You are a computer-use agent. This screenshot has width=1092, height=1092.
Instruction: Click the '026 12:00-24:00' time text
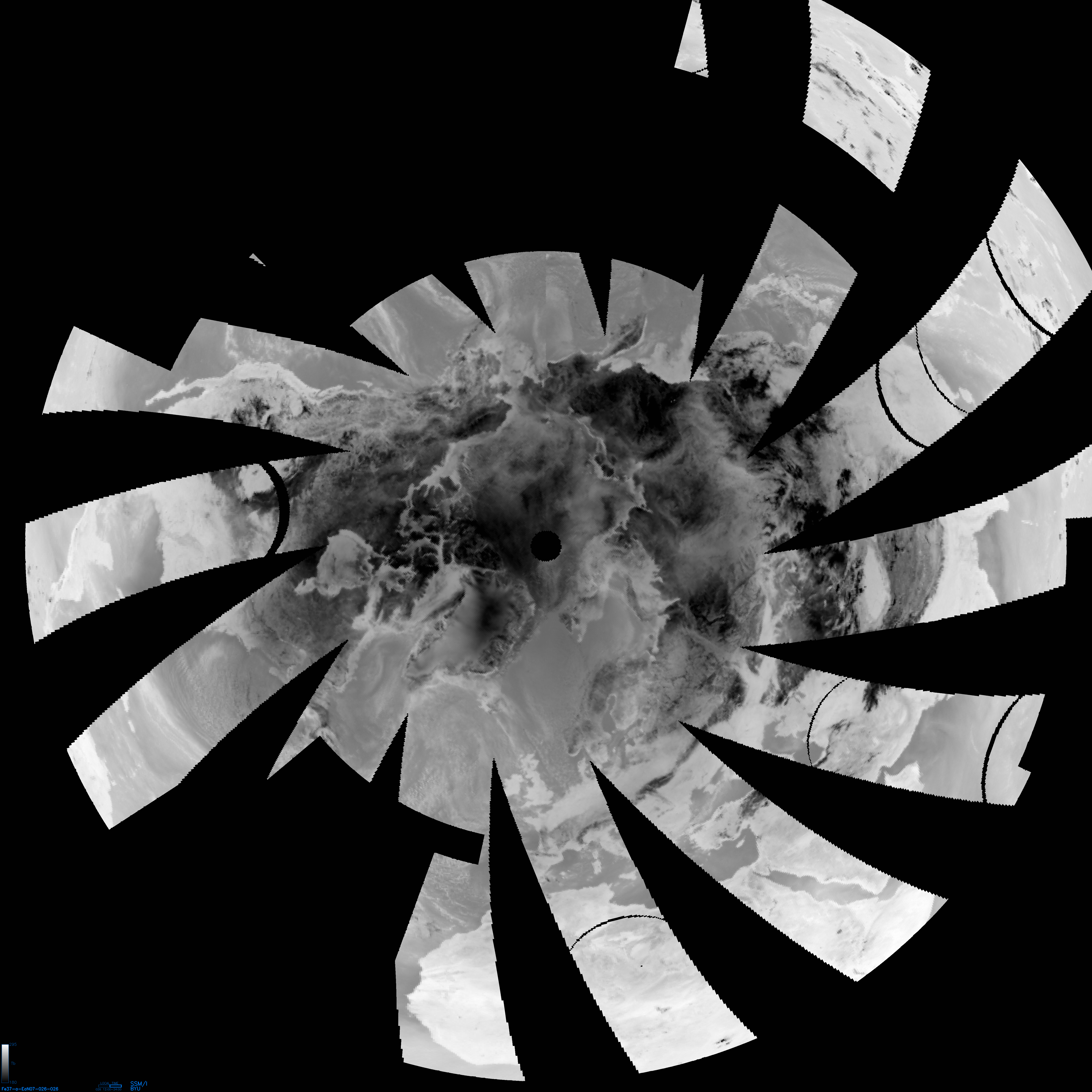tap(109, 1089)
